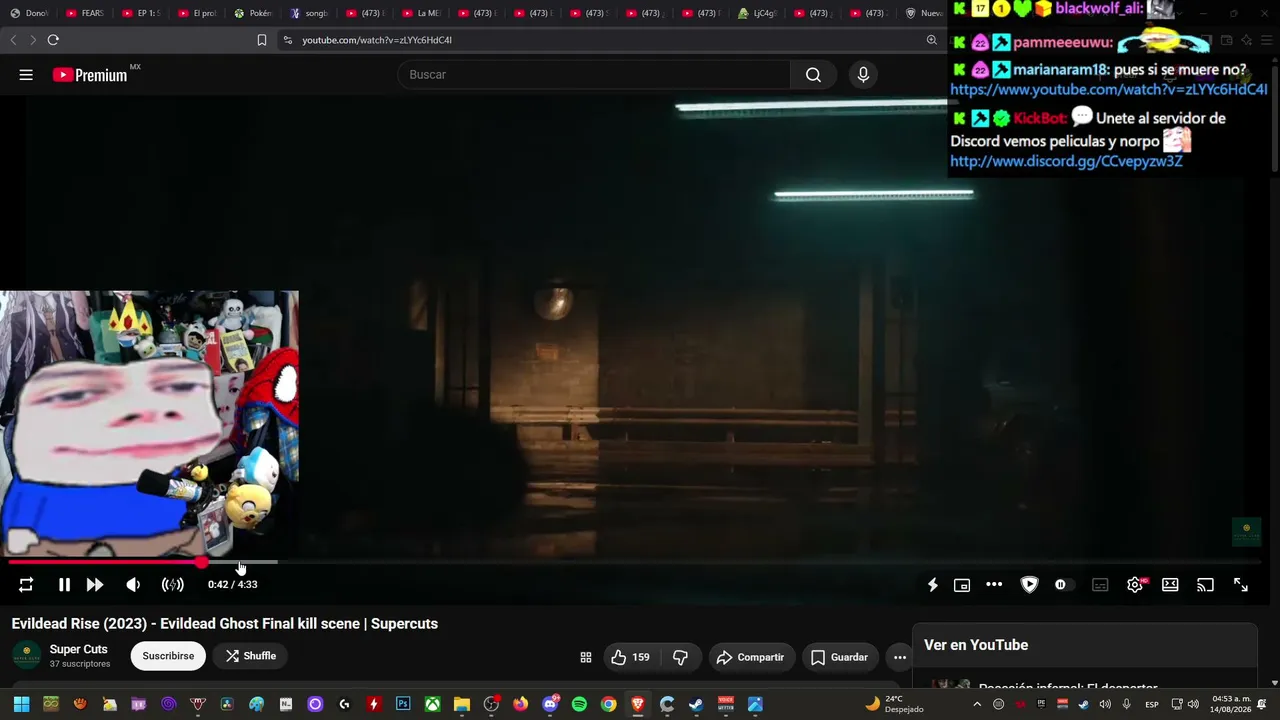Mute the video volume
The height and width of the screenshot is (720, 1280).
click(x=133, y=585)
